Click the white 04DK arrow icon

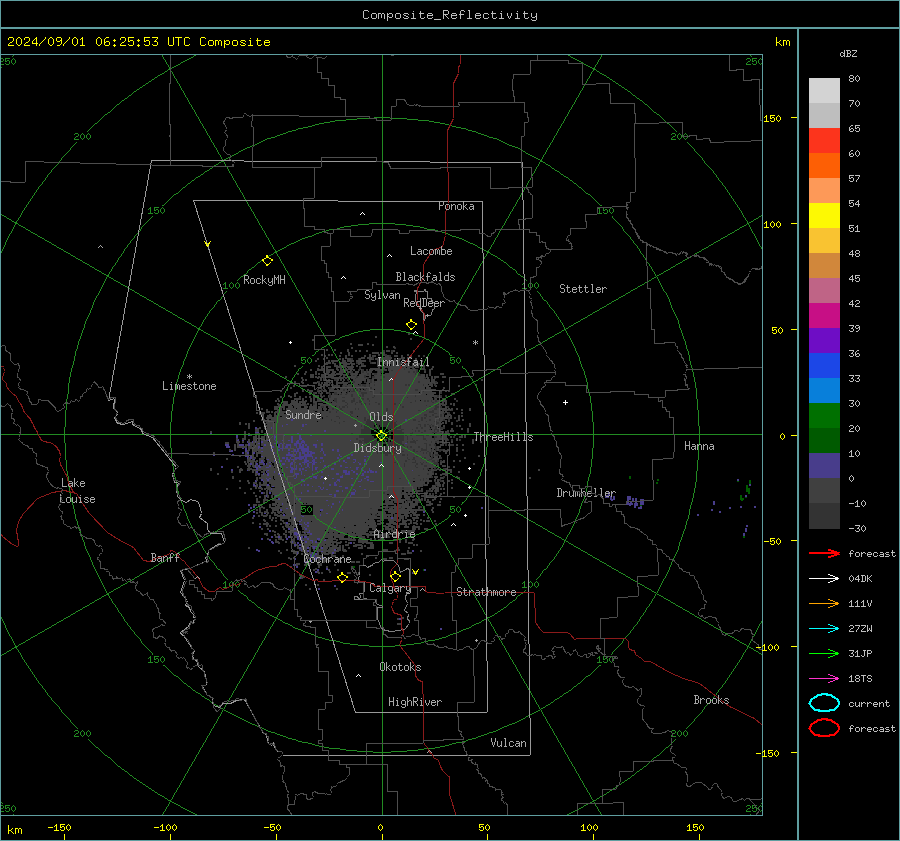tap(824, 578)
